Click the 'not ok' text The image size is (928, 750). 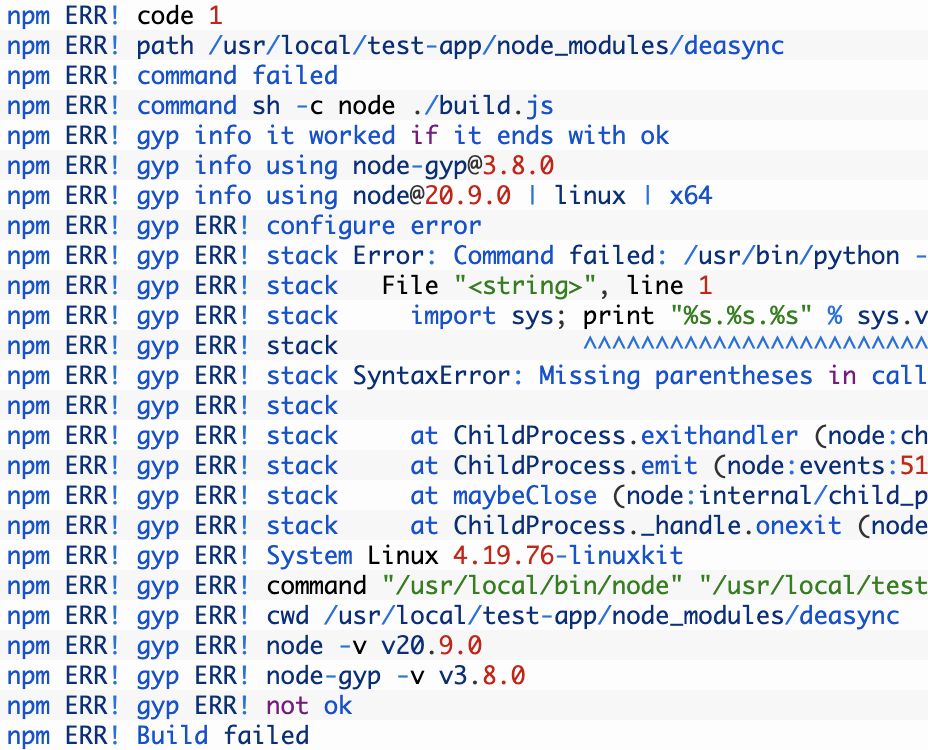click(309, 706)
